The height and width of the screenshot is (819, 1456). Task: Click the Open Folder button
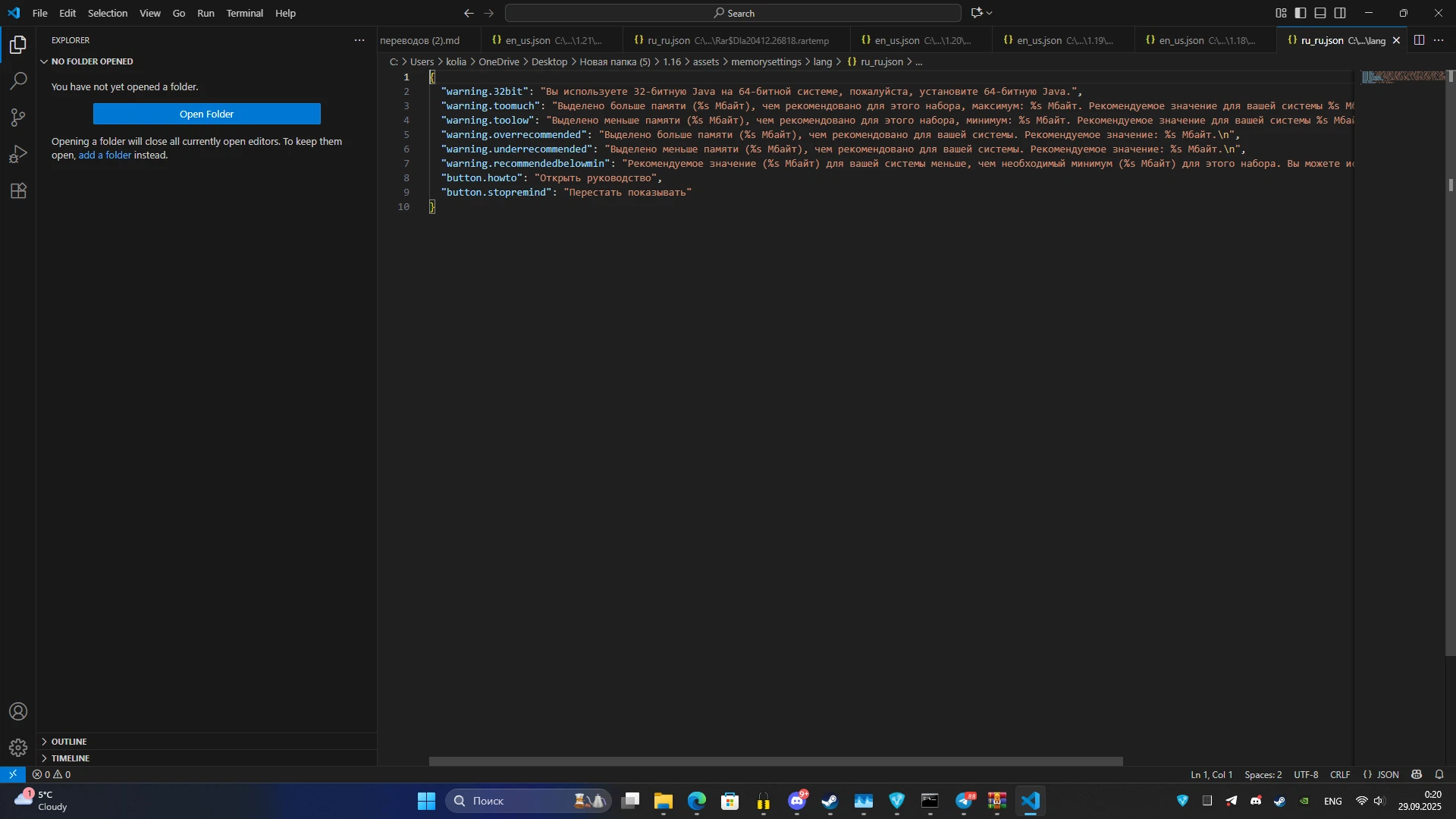[x=207, y=114]
